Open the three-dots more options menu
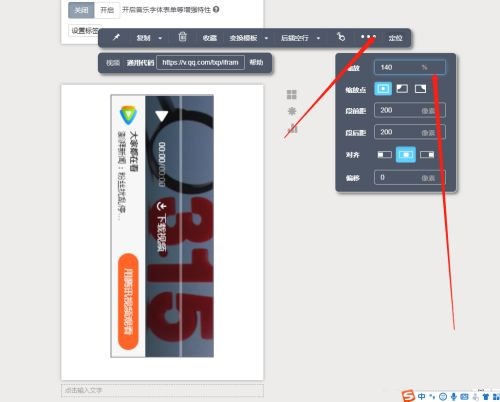 coord(368,36)
